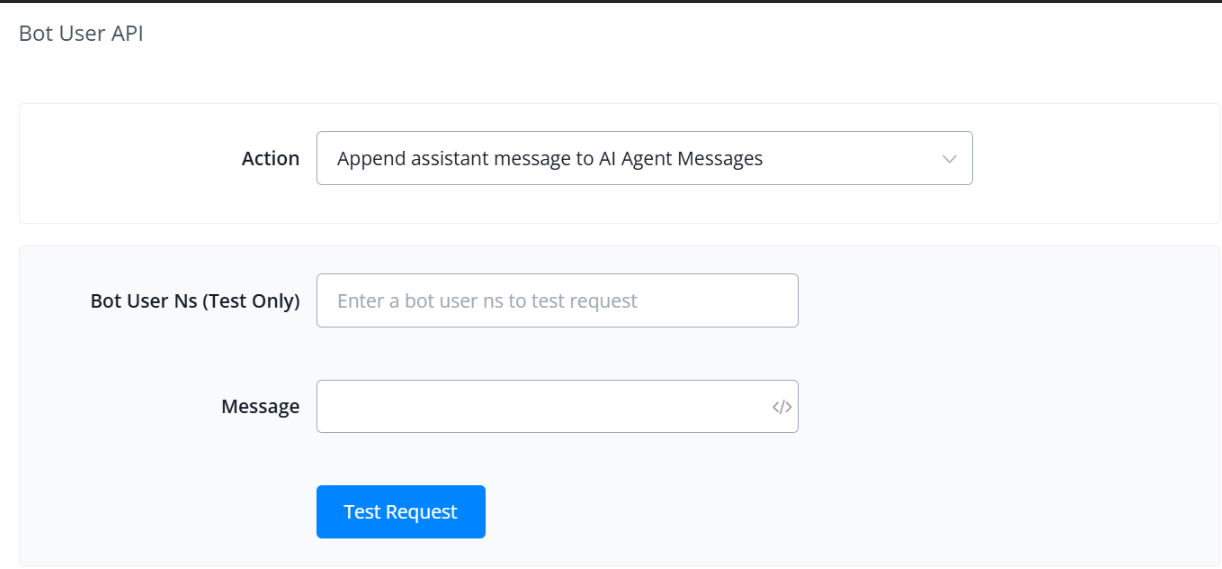Toggle the Action selector's down arrow
The width and height of the screenshot is (1222, 569).
949,159
